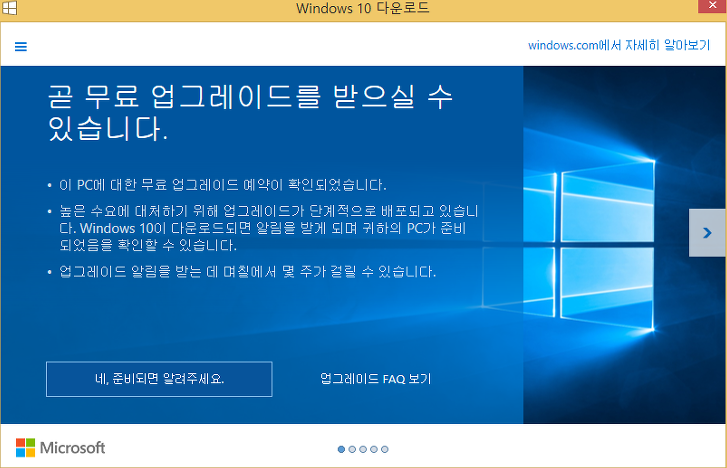Select the fourth page indicator dot
727x468 pixels.
click(x=374, y=449)
